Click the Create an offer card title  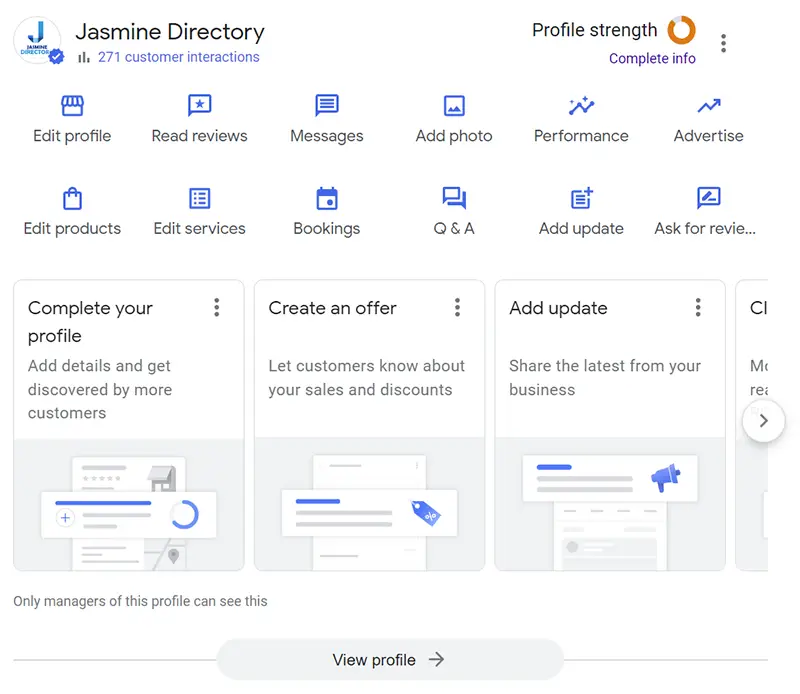click(x=332, y=308)
